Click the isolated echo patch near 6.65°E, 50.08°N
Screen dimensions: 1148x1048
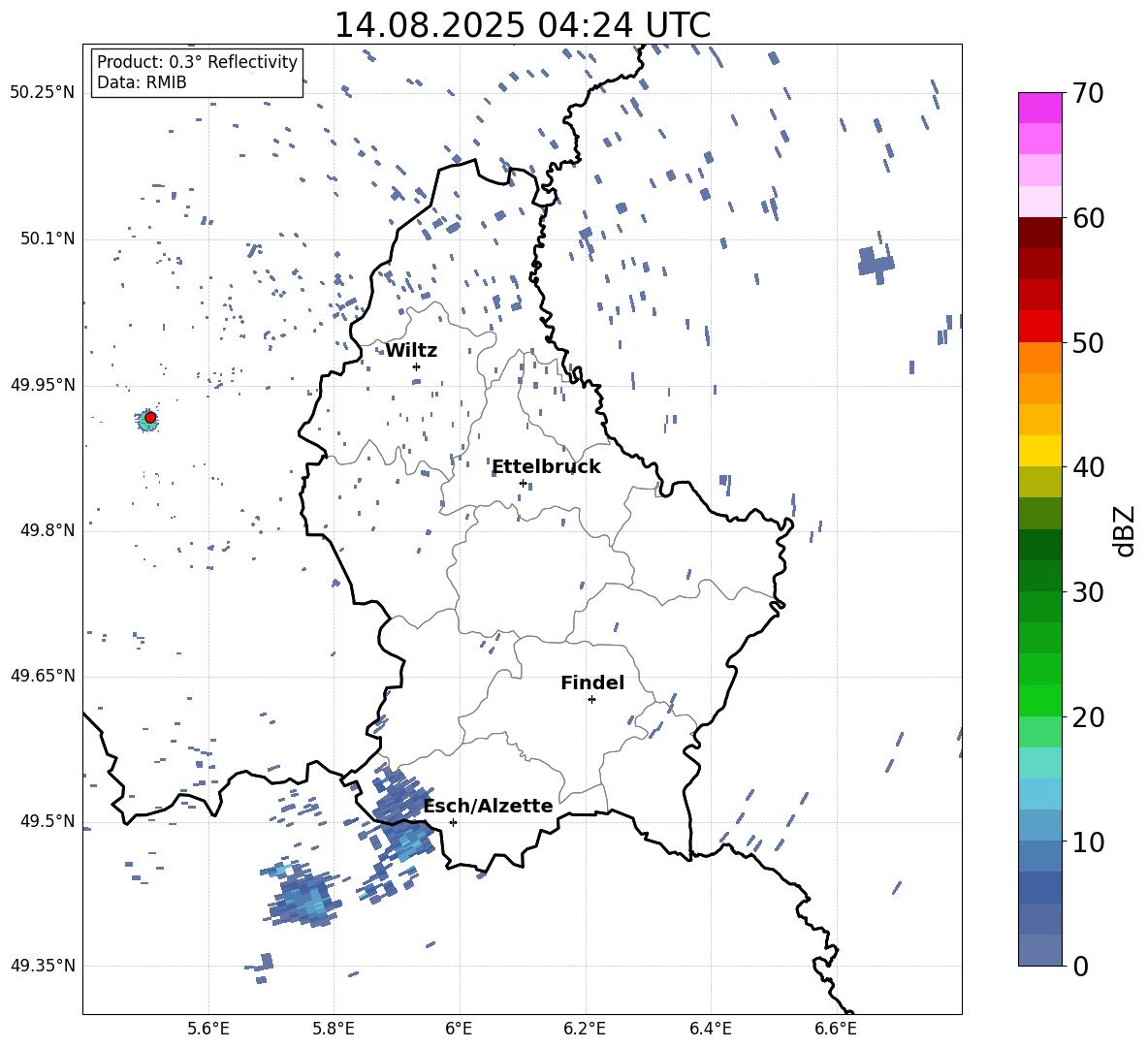[x=876, y=262]
